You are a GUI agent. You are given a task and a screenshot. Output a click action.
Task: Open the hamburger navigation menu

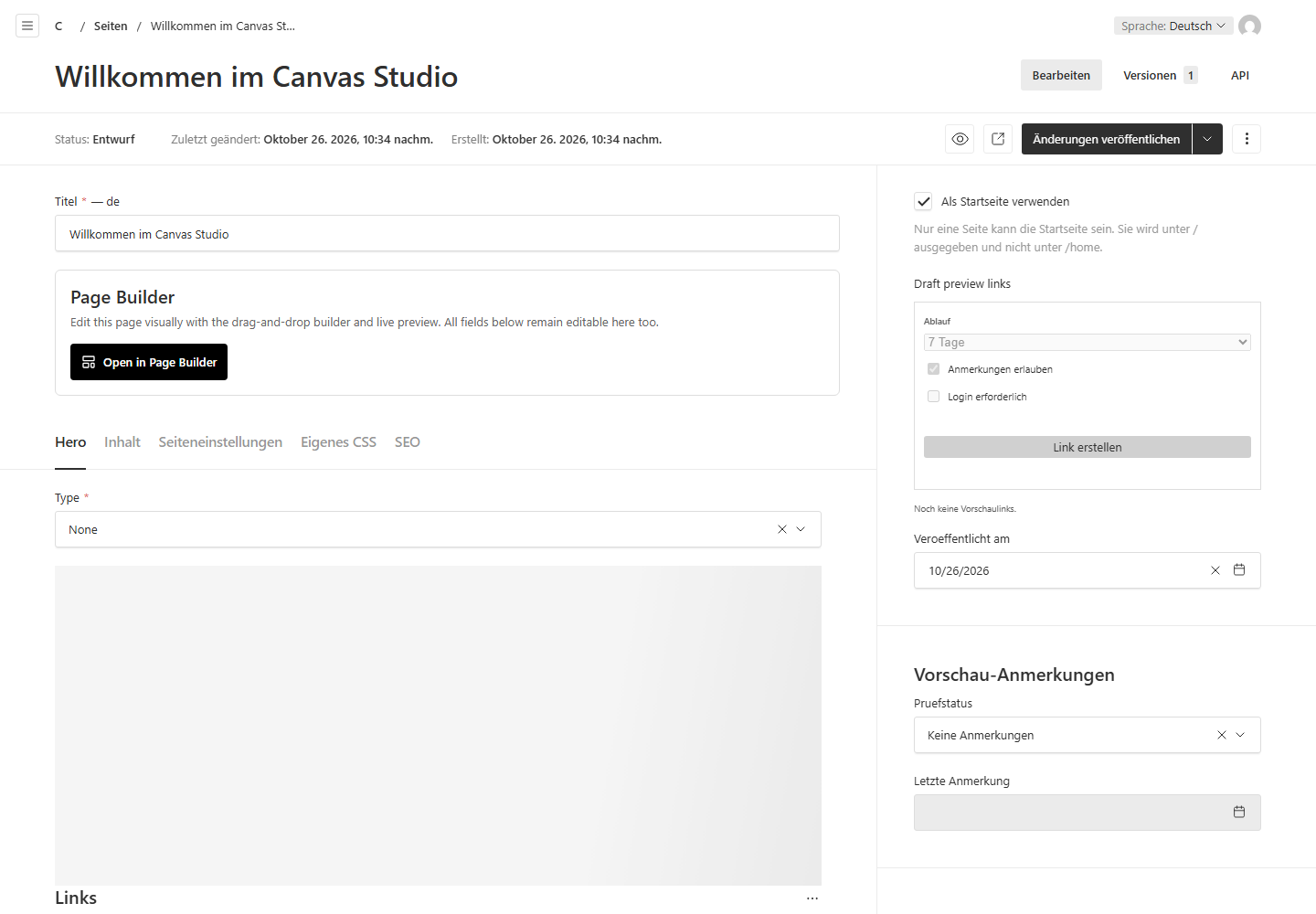[27, 26]
